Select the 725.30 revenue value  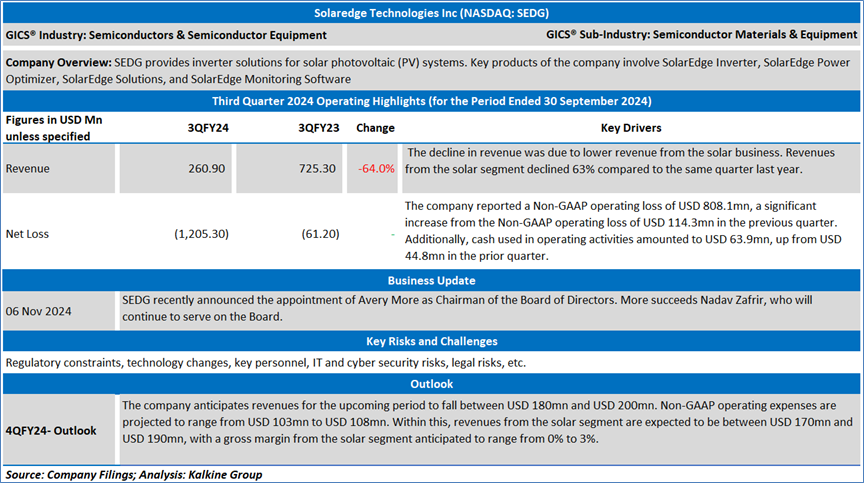tap(317, 169)
